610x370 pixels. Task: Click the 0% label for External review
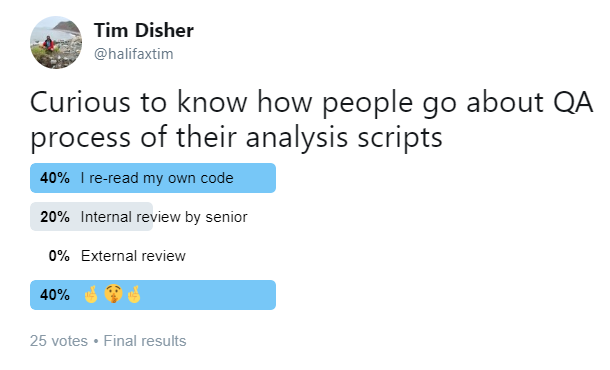click(59, 256)
